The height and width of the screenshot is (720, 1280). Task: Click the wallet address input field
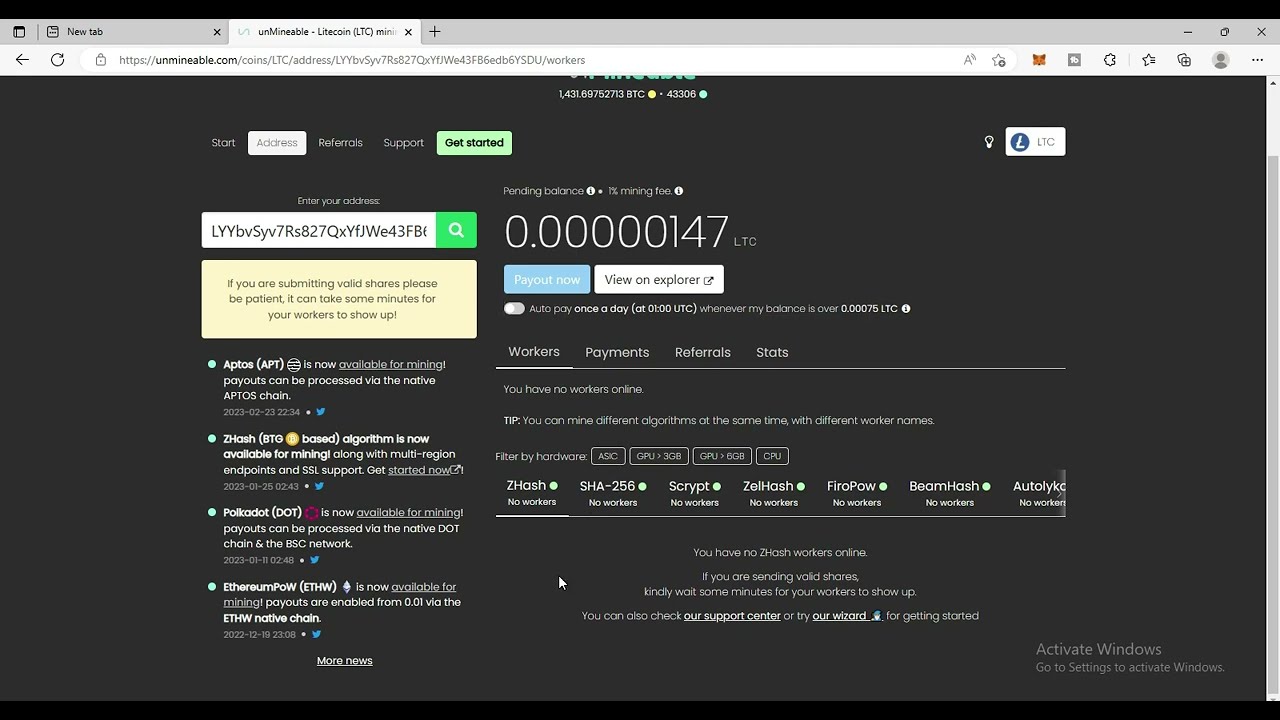point(319,230)
